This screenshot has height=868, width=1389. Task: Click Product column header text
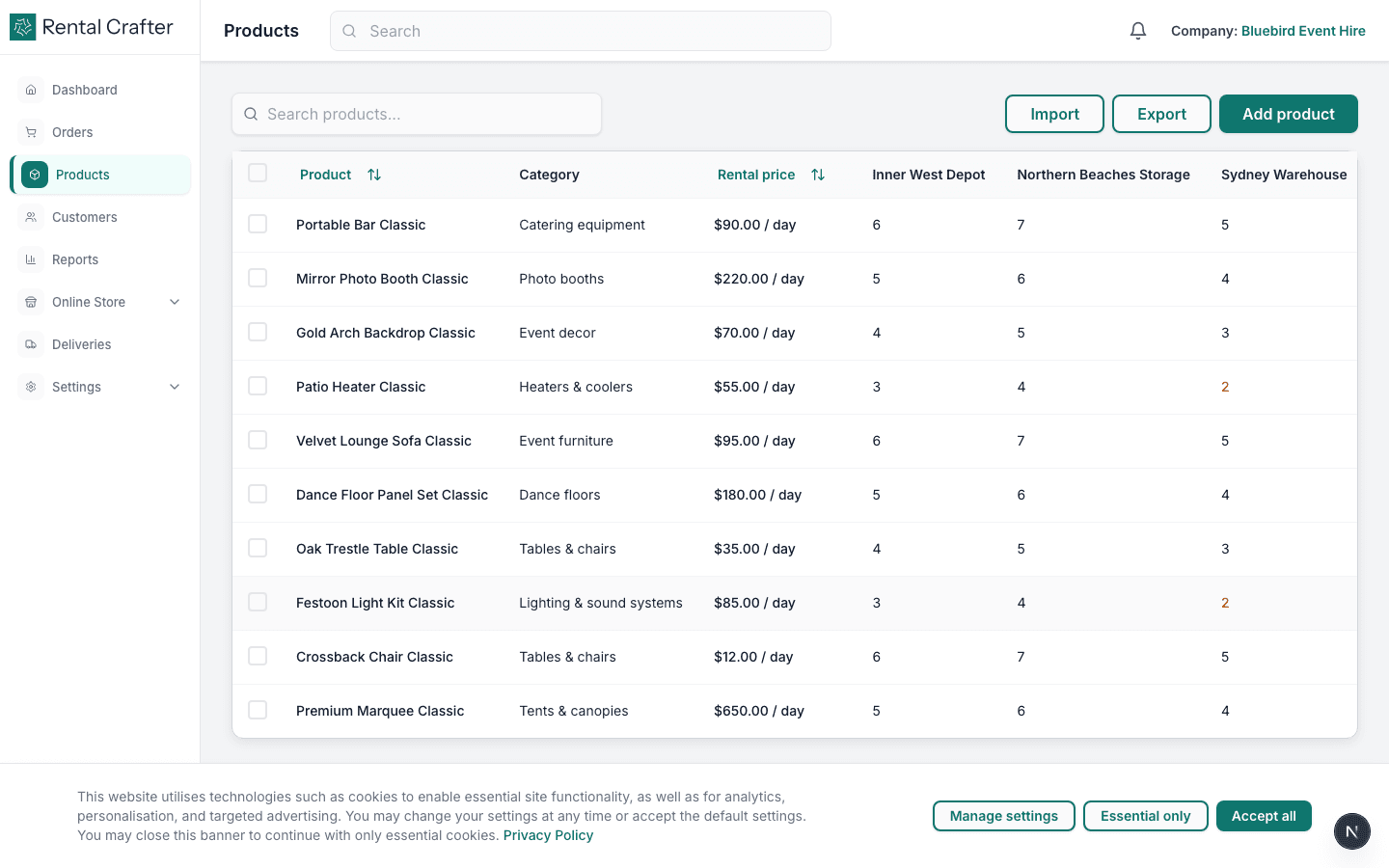pos(325,175)
